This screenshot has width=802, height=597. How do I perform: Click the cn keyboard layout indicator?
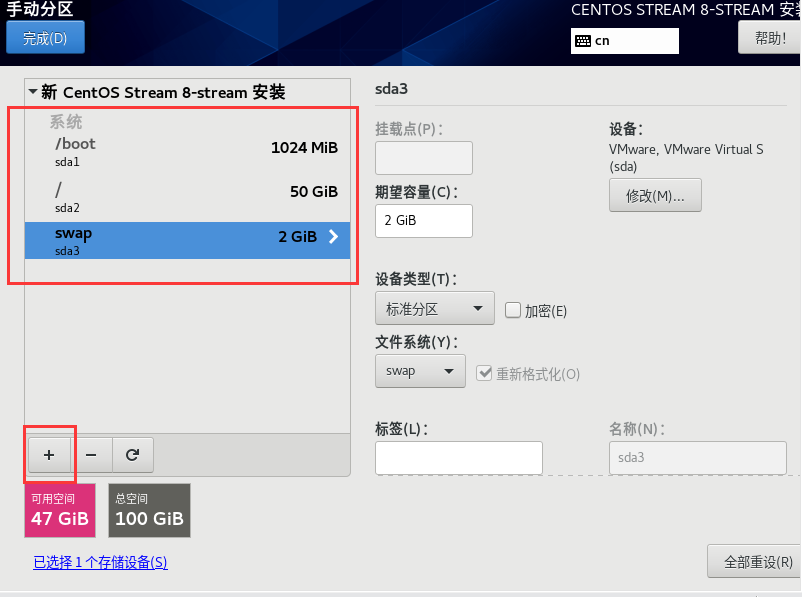(625, 41)
